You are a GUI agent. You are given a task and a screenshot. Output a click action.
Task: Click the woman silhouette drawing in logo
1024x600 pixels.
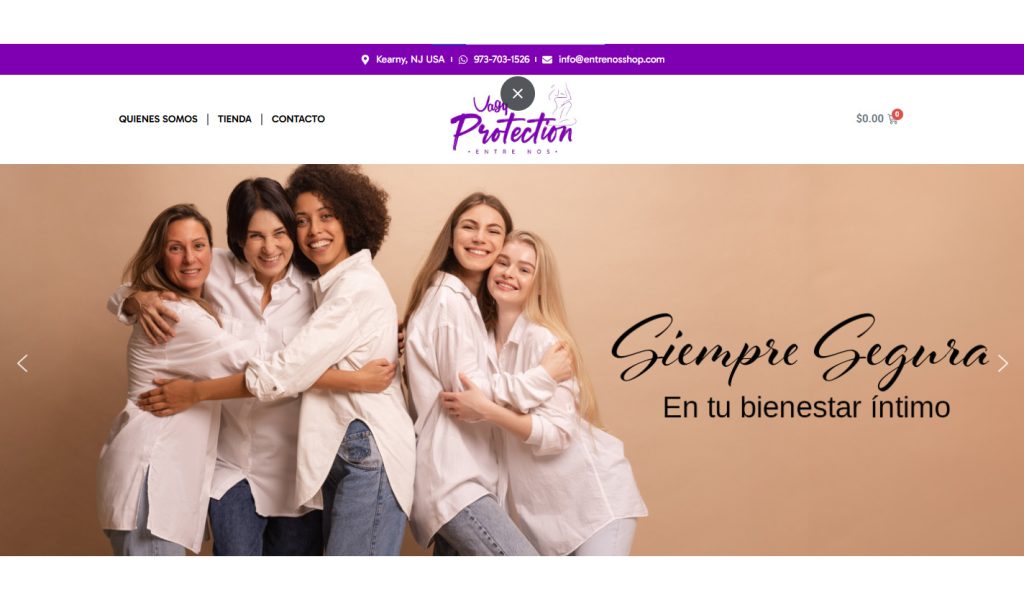tap(561, 103)
